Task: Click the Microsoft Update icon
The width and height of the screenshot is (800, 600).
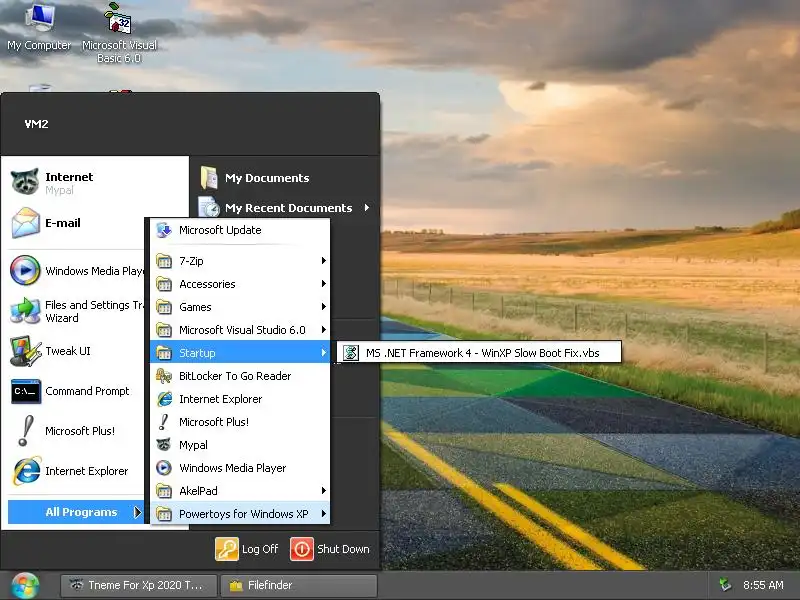Action: point(164,230)
